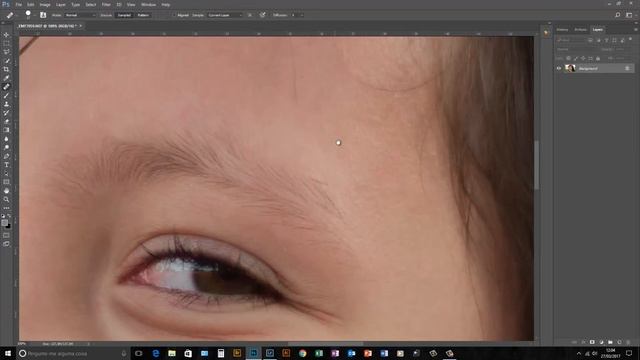Switch to the Layers panel tab
Screen dimensions: 640x360
pos(598,29)
